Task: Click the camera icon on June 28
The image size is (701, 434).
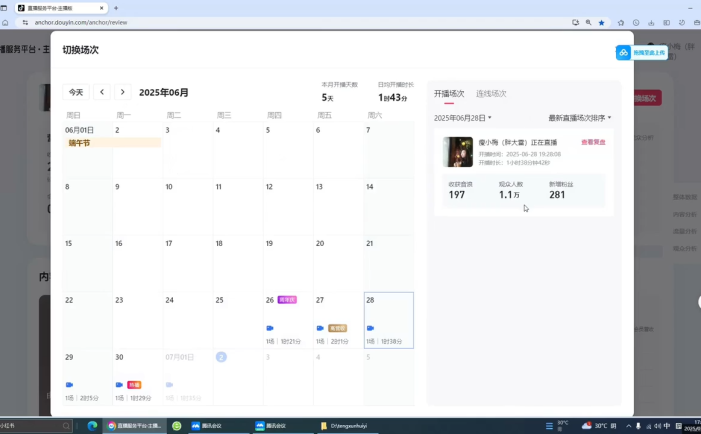Action: [x=370, y=328]
